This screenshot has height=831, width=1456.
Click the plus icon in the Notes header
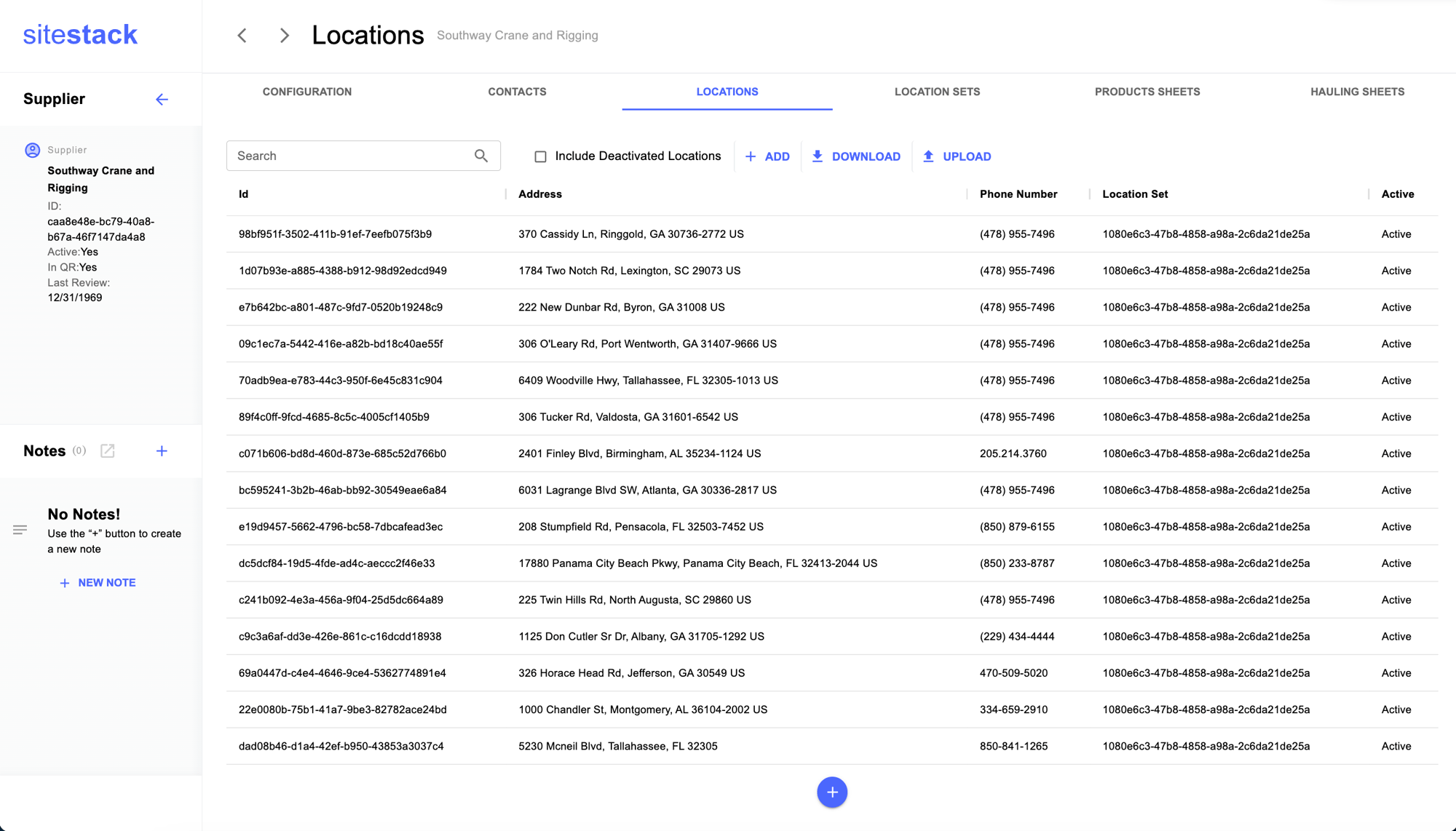(162, 451)
